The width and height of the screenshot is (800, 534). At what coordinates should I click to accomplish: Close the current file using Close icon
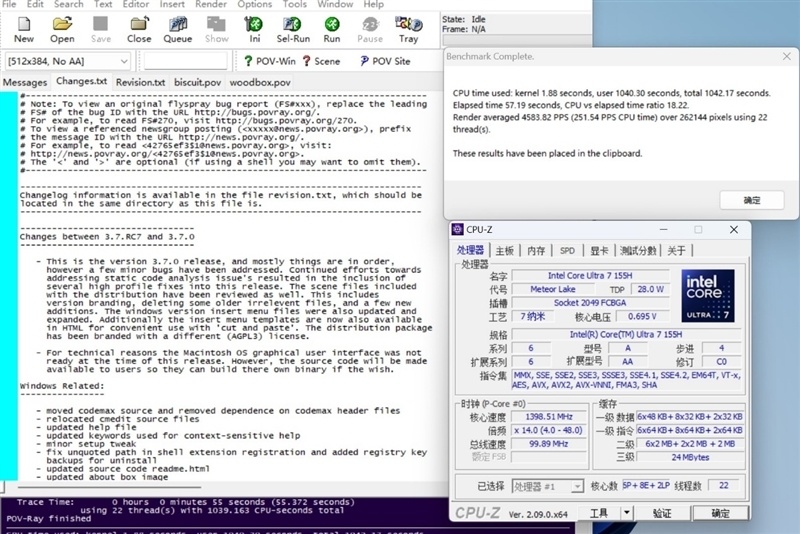[139, 28]
